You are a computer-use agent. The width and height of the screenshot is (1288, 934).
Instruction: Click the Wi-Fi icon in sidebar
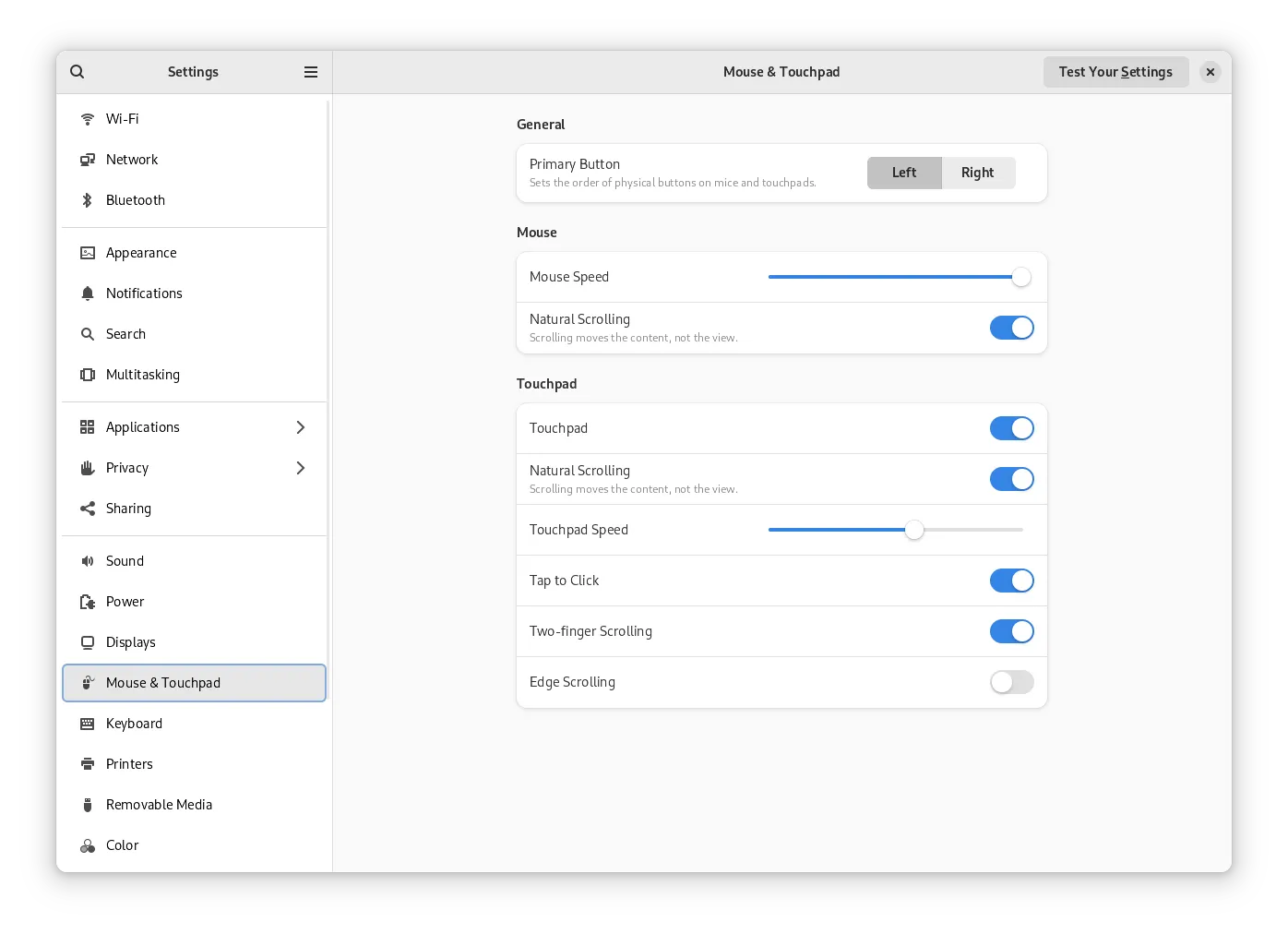tap(88, 119)
